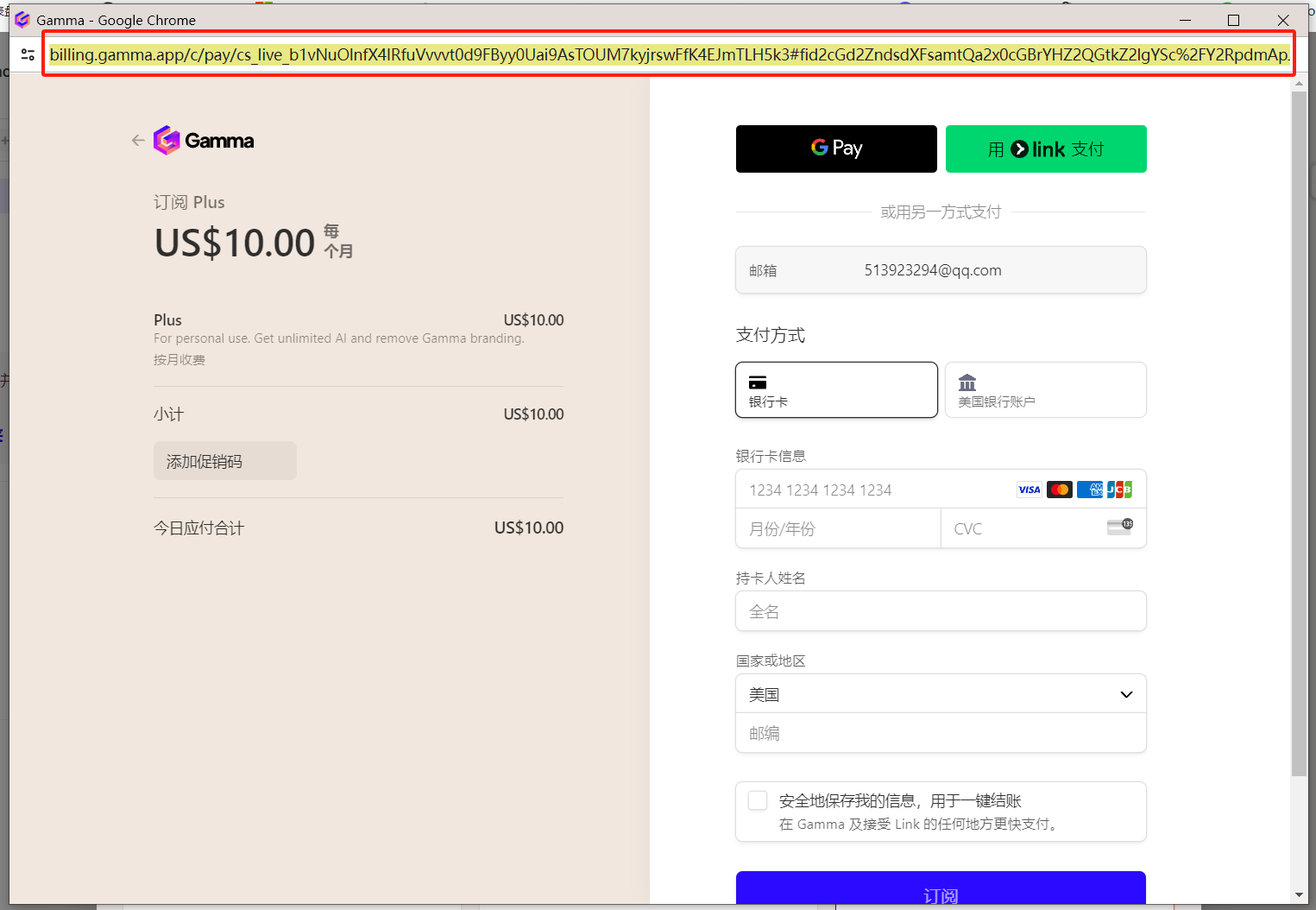1316x910 pixels.
Task: Pay with Link green button
Action: click(1046, 149)
